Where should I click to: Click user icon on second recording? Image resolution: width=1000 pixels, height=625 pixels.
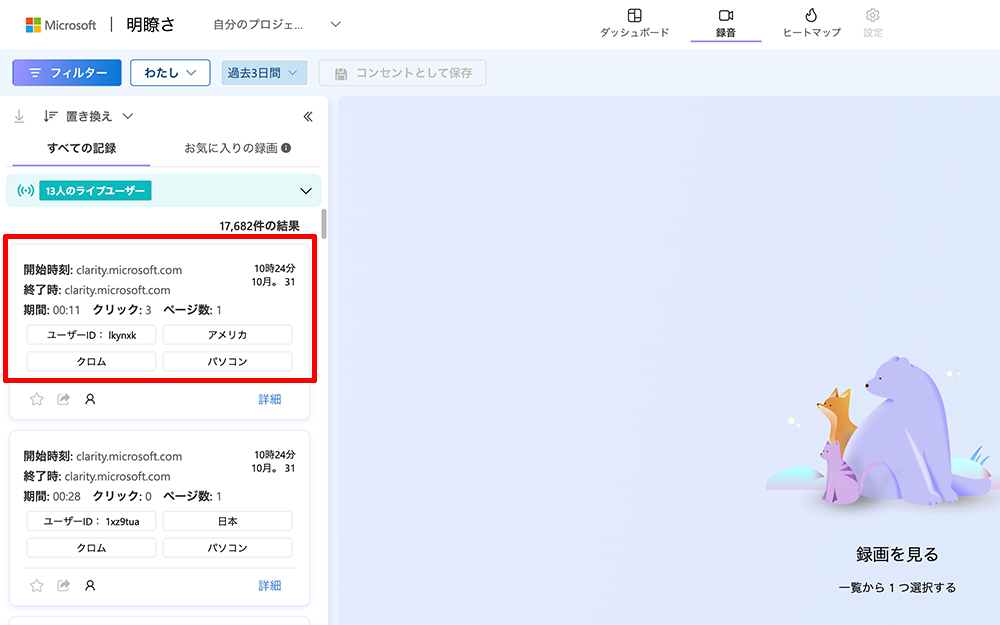pyautogui.click(x=90, y=585)
